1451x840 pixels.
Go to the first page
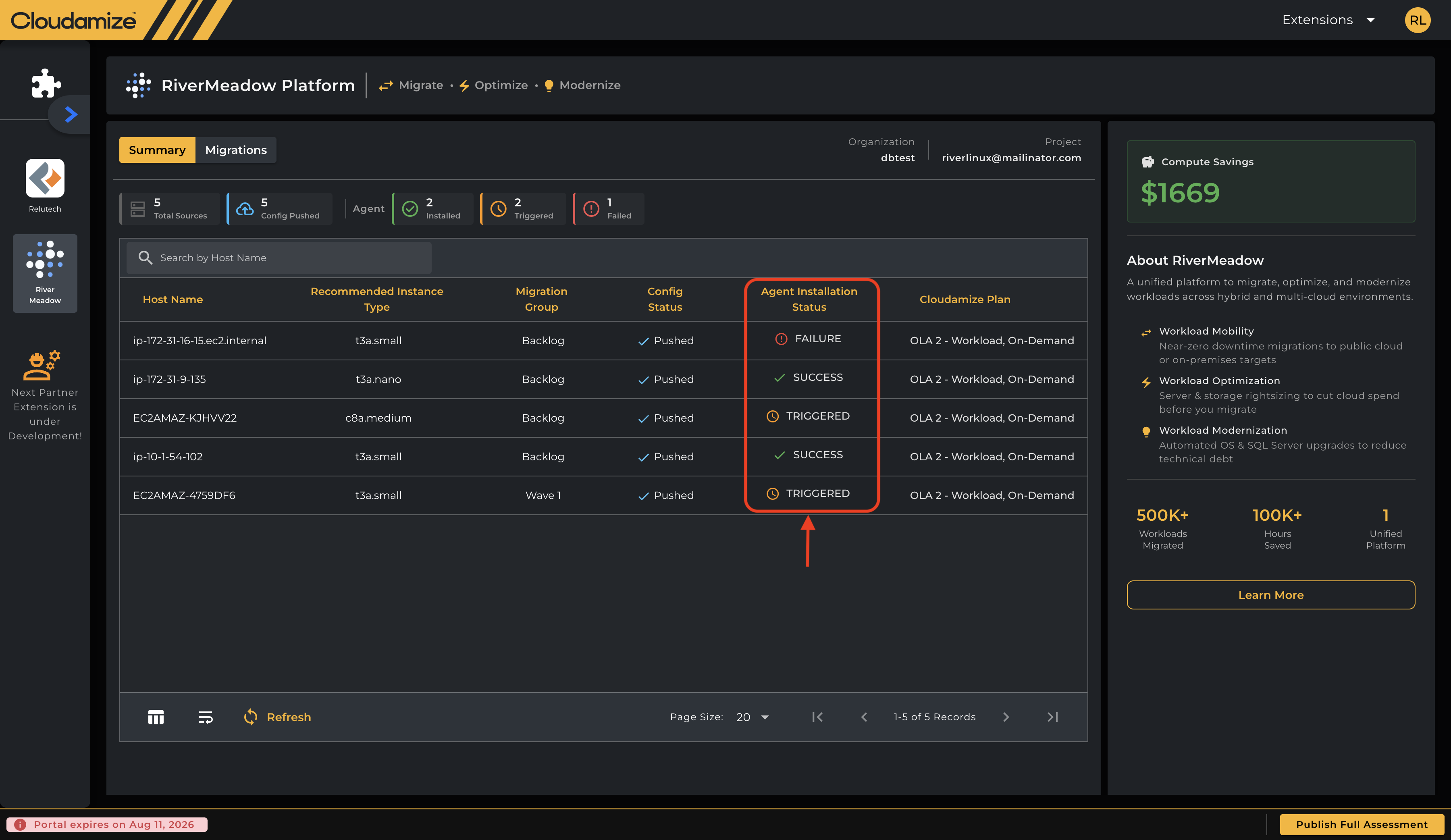click(817, 717)
